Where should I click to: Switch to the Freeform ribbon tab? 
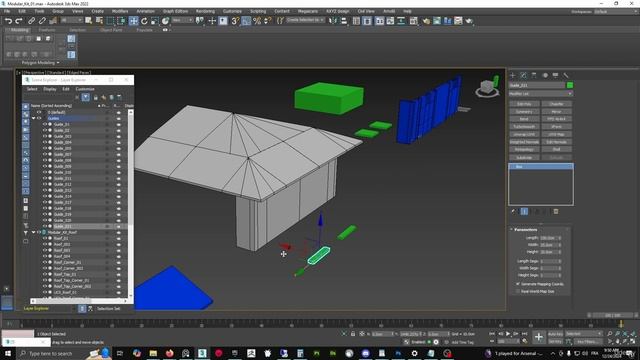pyautogui.click(x=47, y=30)
